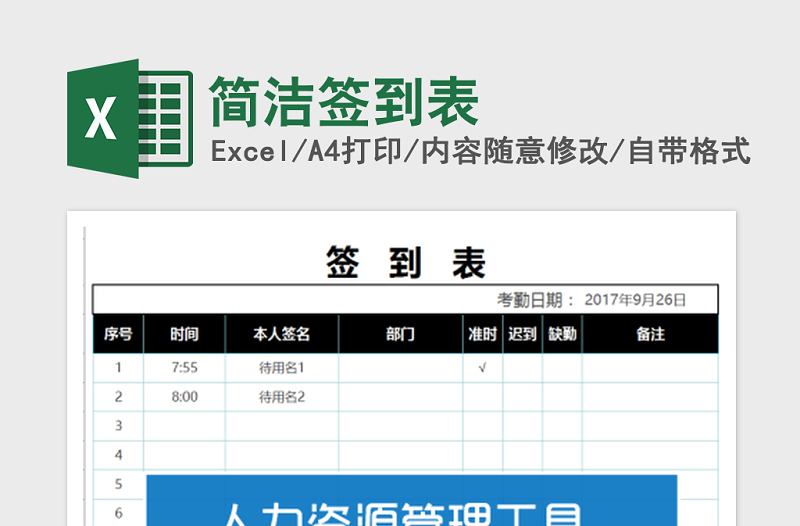The height and width of the screenshot is (526, 800).
Task: Click the 迟到 column header
Action: (x=522, y=334)
